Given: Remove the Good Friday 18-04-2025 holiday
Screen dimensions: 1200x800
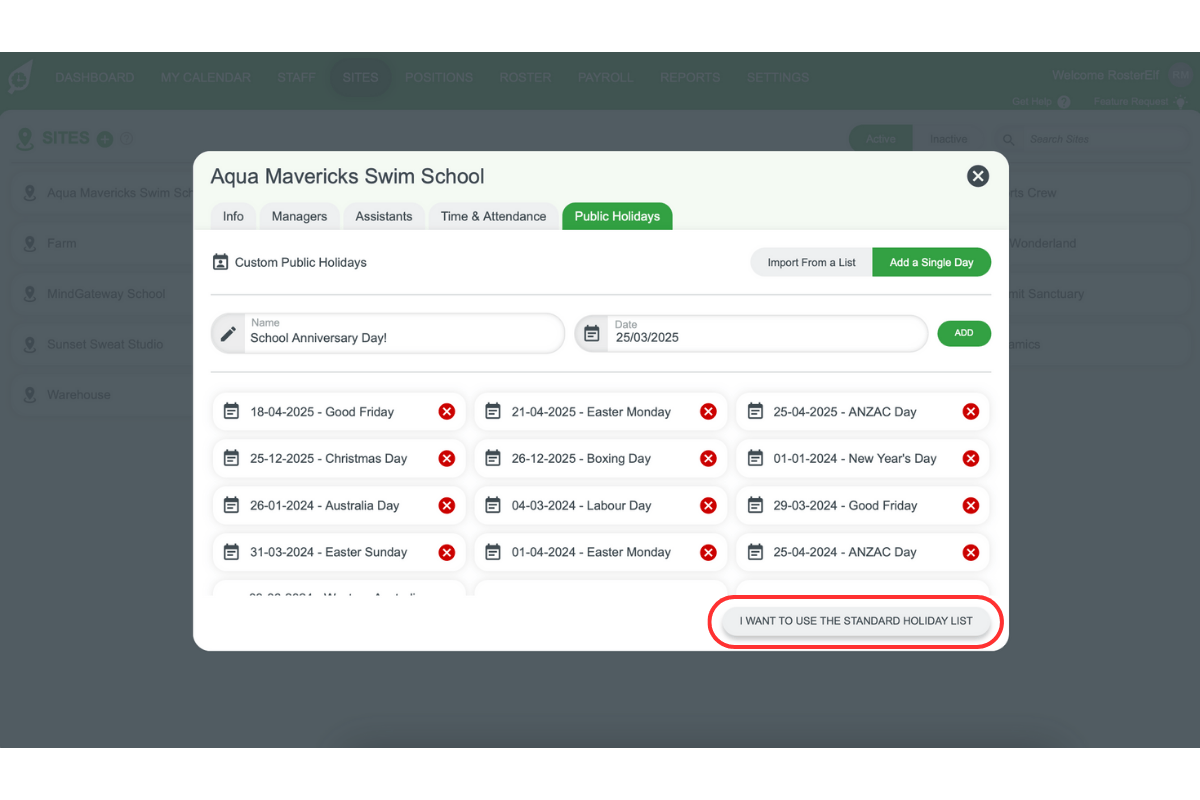Looking at the screenshot, I should 447,412.
